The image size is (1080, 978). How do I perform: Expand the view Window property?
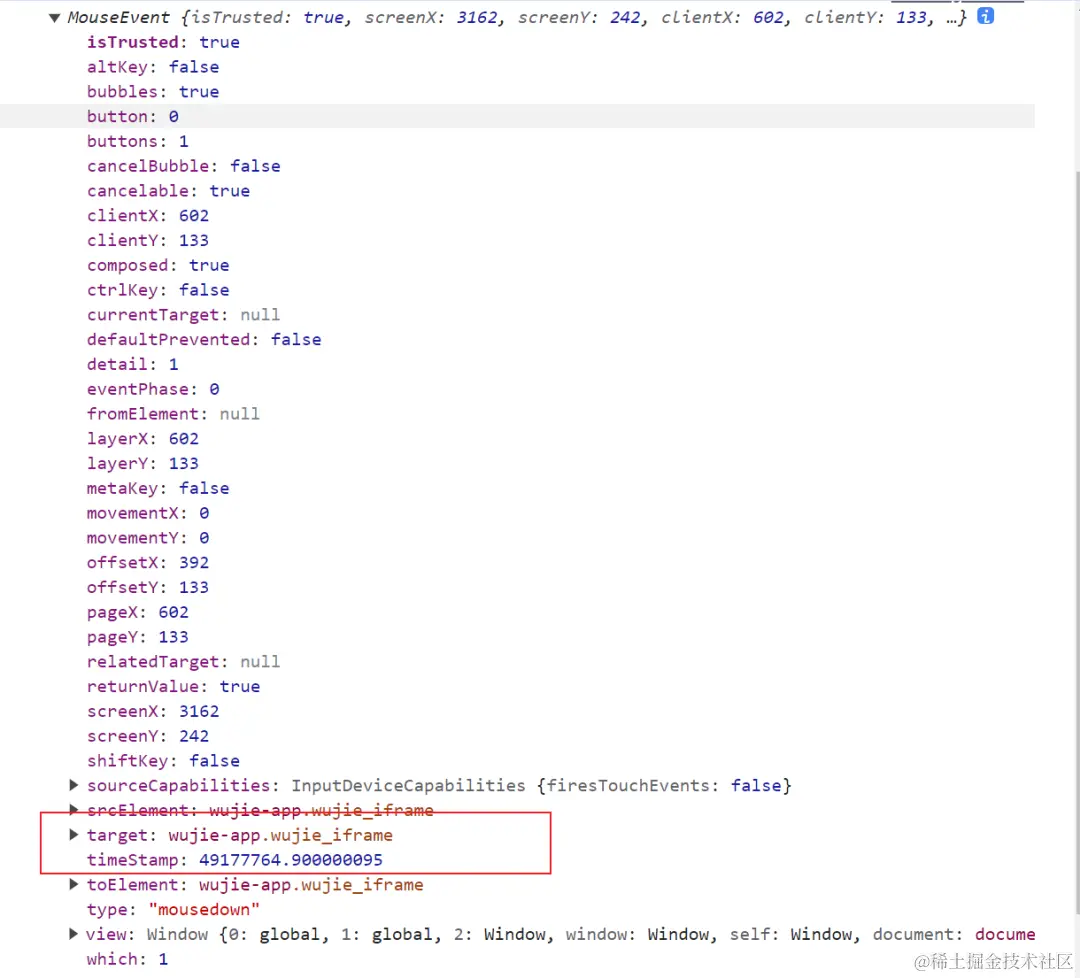74,933
